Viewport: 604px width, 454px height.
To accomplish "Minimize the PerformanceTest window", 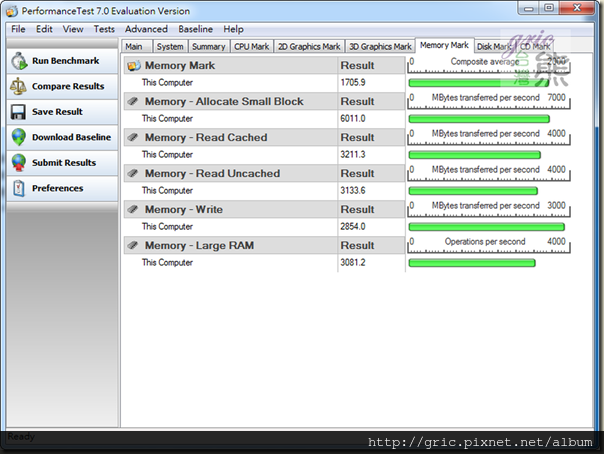I will coord(529,8).
